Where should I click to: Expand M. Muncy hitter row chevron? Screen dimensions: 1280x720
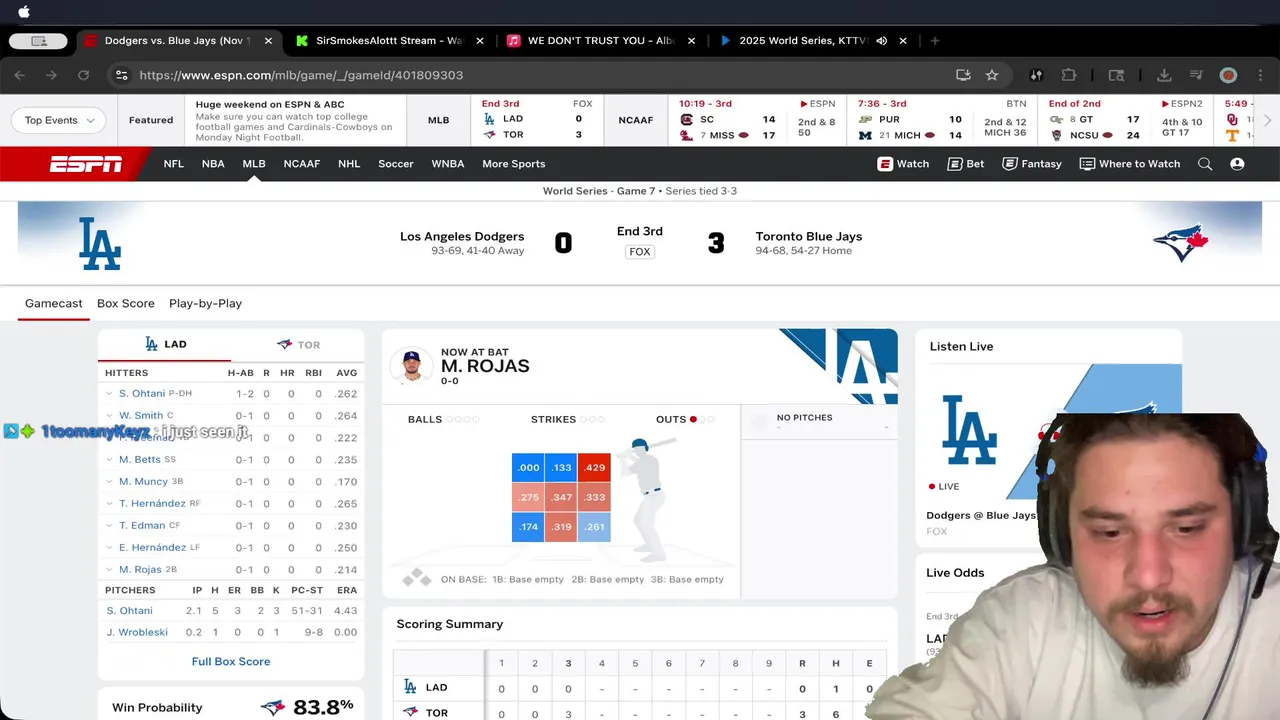[109, 482]
